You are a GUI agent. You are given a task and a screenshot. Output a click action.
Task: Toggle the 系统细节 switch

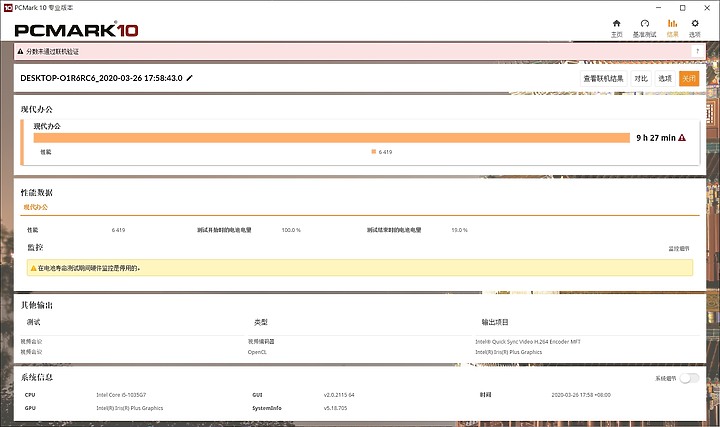click(x=689, y=378)
